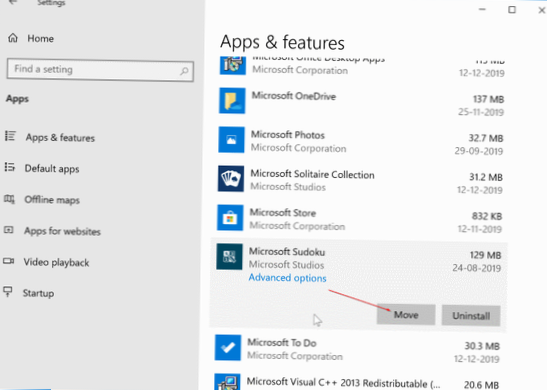This screenshot has width=547, height=390.
Task: Click the 32.7 MB size of Photos
Action: [x=486, y=138]
